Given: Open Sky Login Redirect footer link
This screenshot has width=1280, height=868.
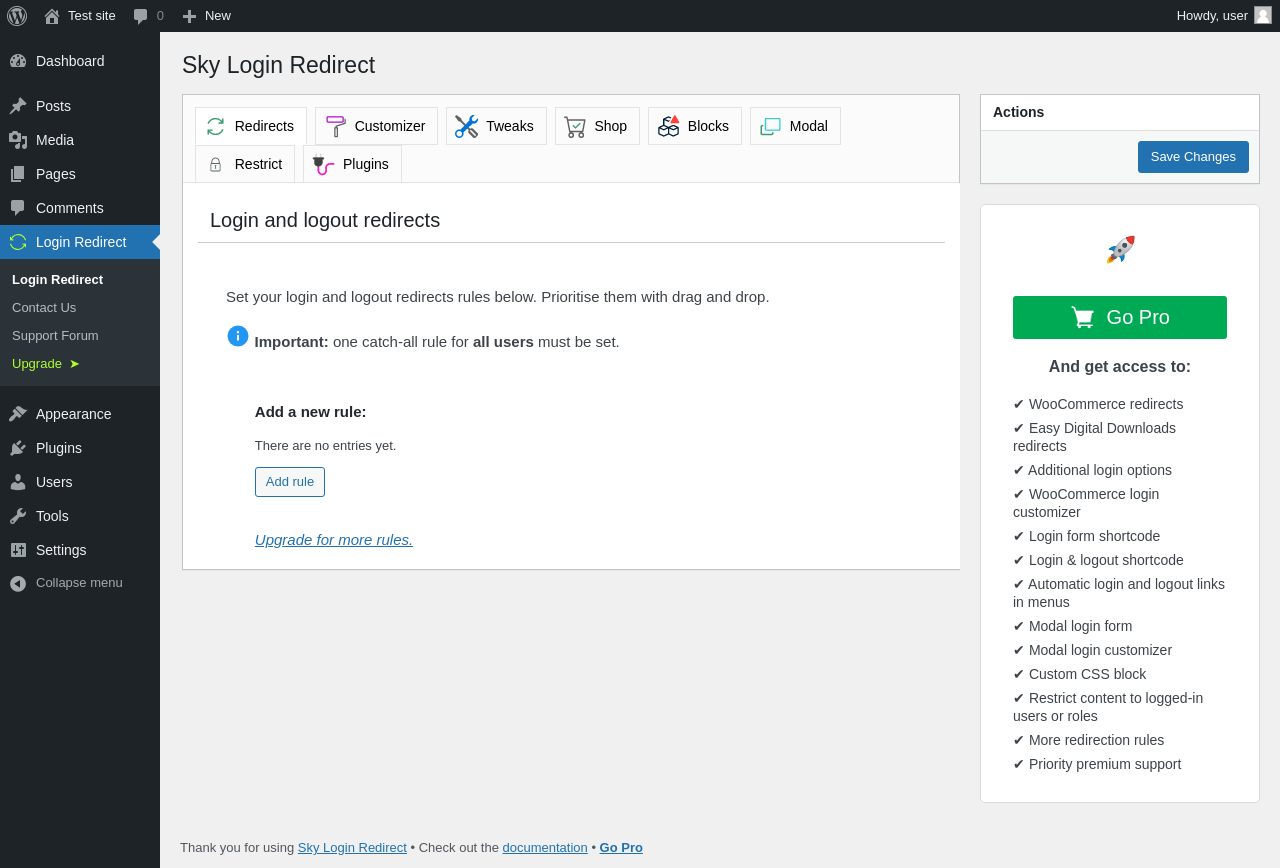Looking at the screenshot, I should tap(352, 848).
